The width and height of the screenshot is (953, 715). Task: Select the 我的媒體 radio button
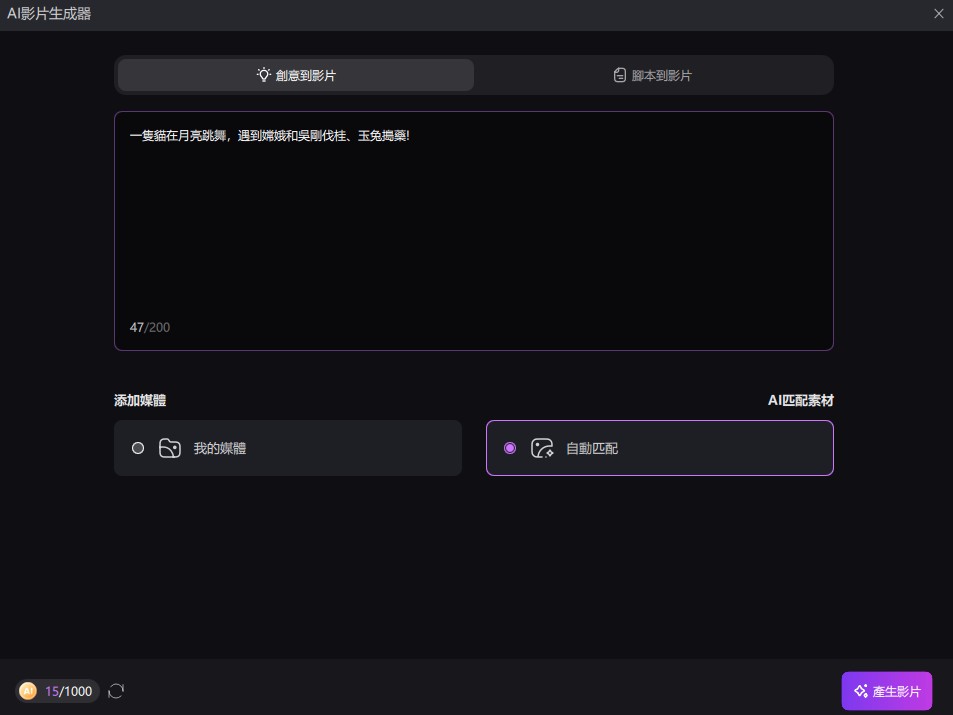coord(138,448)
